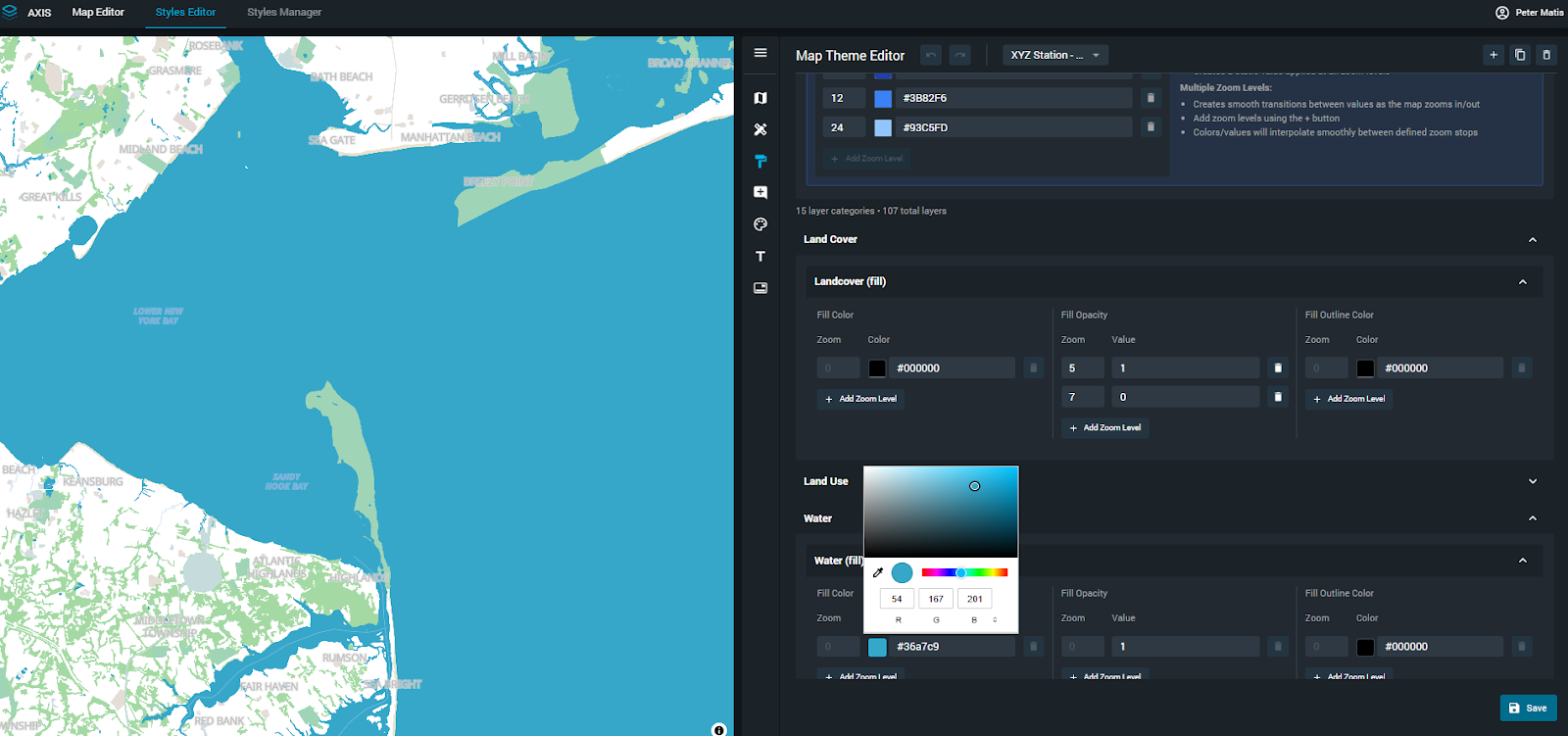The width and height of the screenshot is (1568, 736).
Task: Delete the zoom level 12 color stop
Action: [1151, 98]
